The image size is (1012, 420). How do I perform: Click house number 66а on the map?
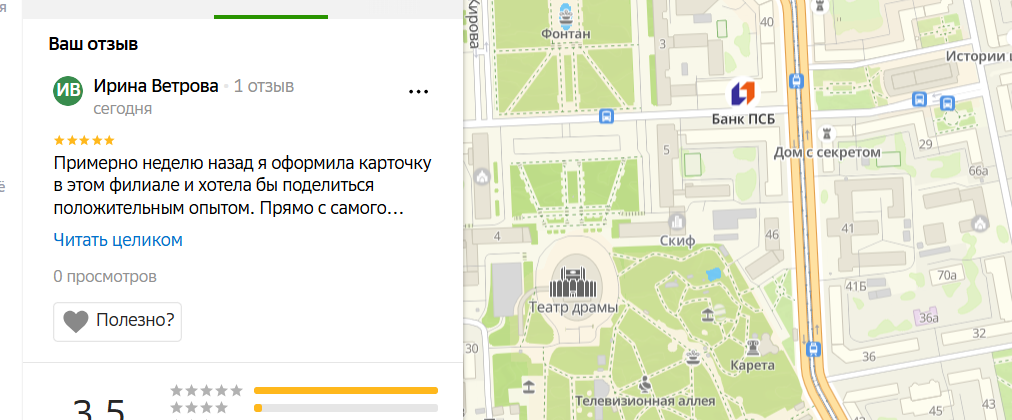point(978,171)
